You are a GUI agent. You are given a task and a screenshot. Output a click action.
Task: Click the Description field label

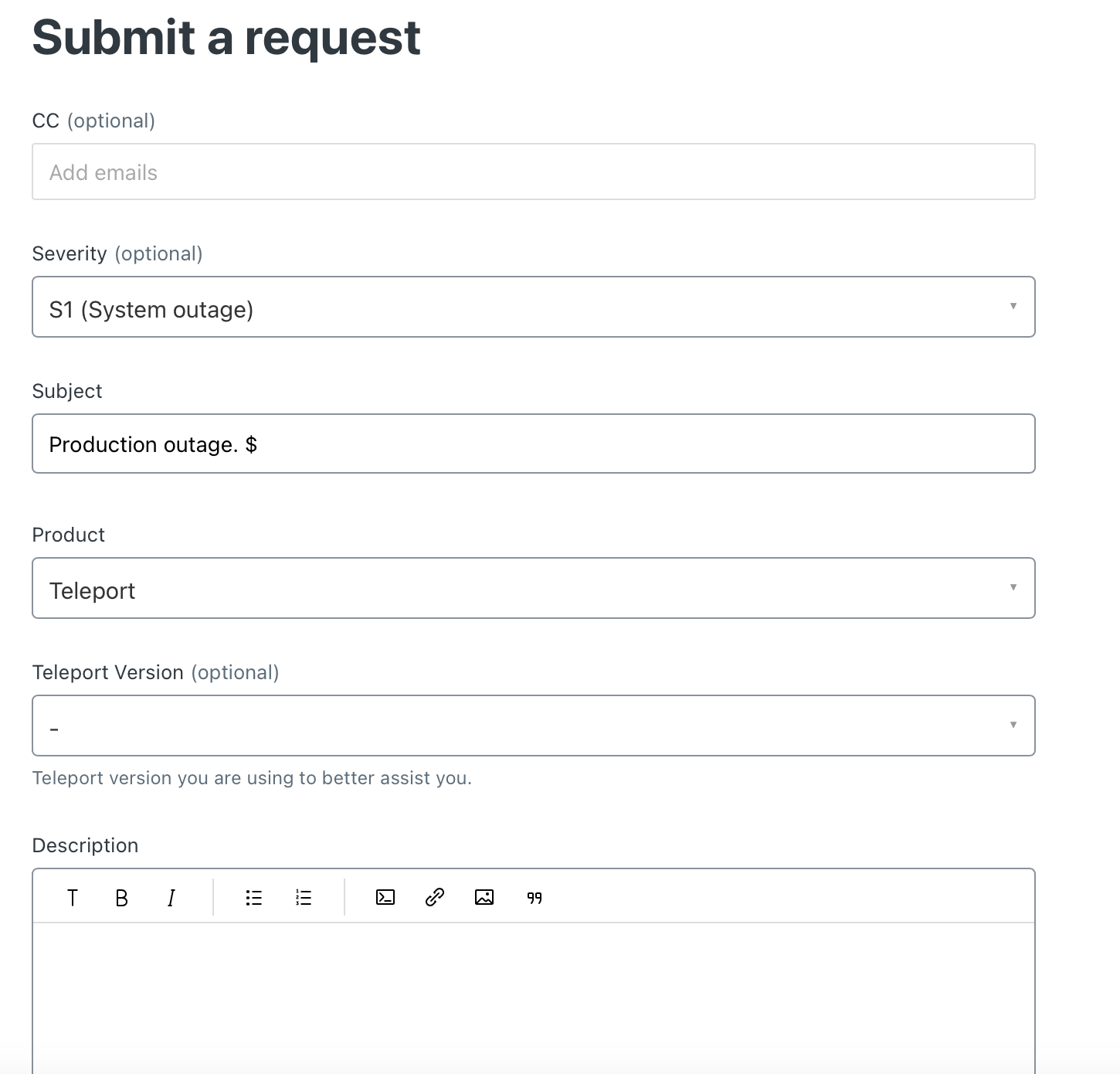click(85, 845)
